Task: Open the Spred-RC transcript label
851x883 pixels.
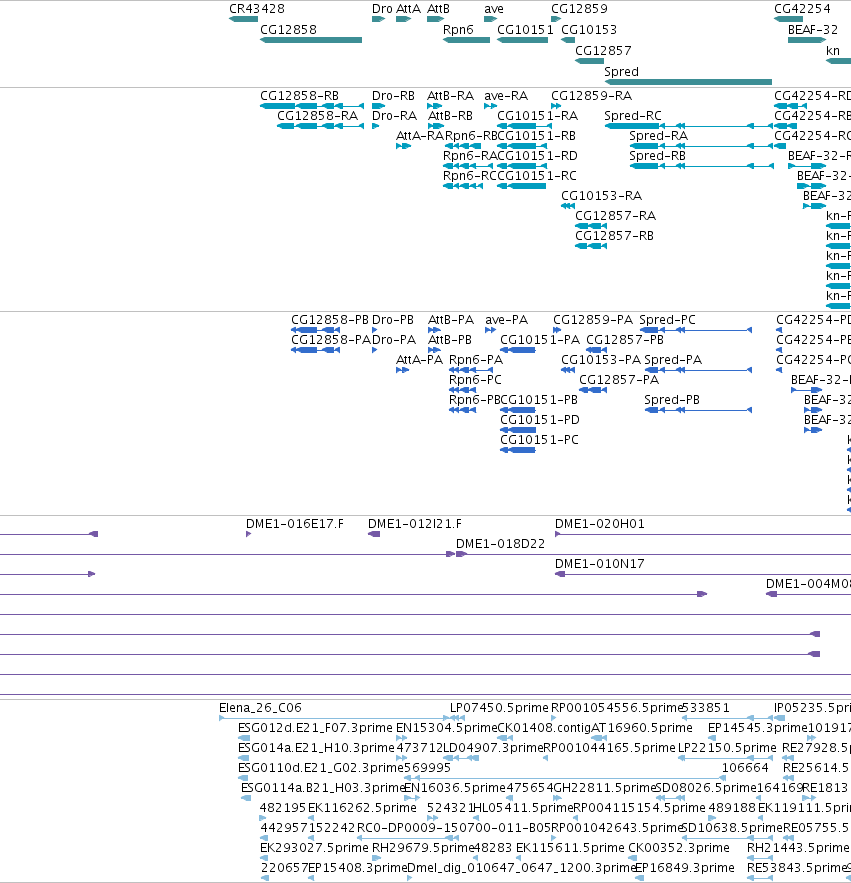Action: tap(633, 115)
